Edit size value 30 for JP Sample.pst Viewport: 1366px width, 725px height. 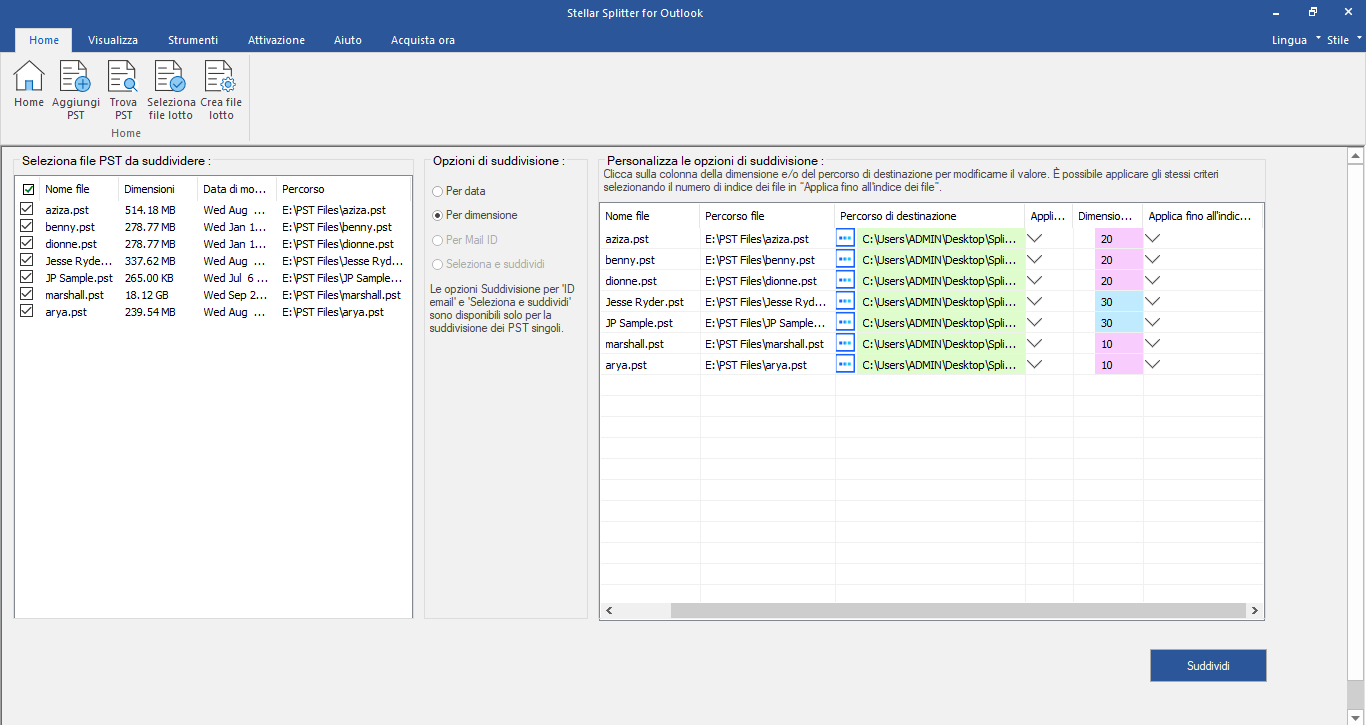1118,323
